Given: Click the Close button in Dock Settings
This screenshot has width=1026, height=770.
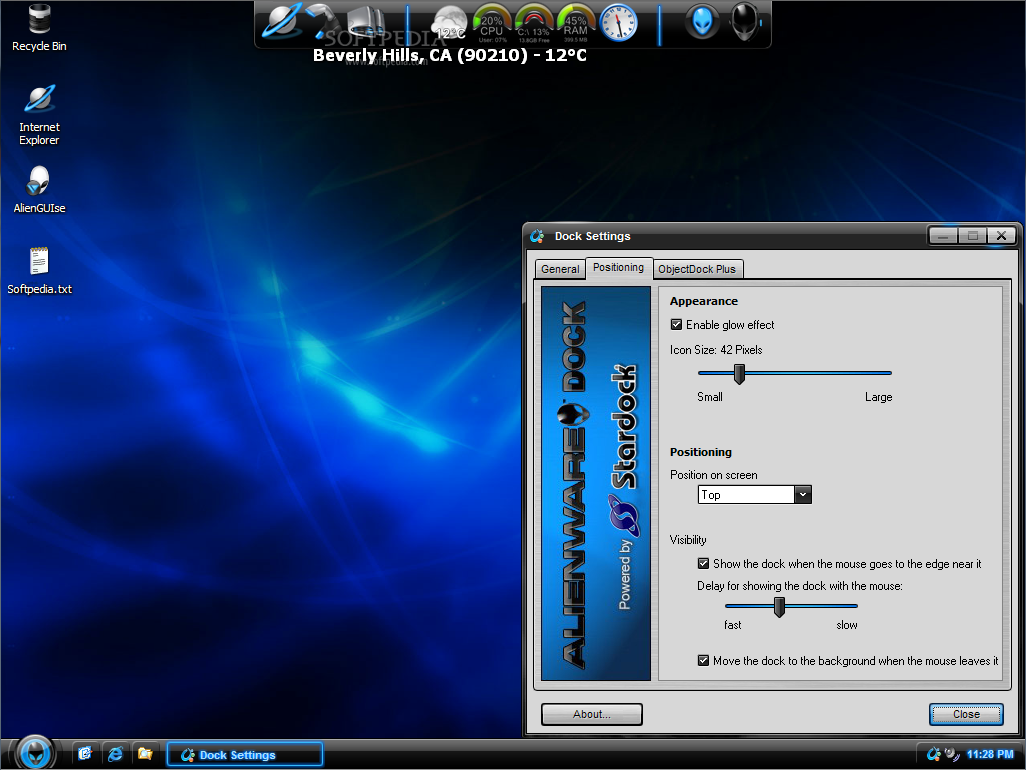Looking at the screenshot, I should pyautogui.click(x=966, y=714).
